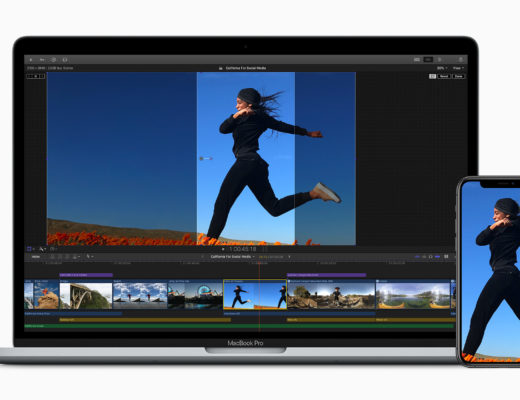Toggle the Solo headphones icon
This screenshot has height=400, width=520.
431,257
